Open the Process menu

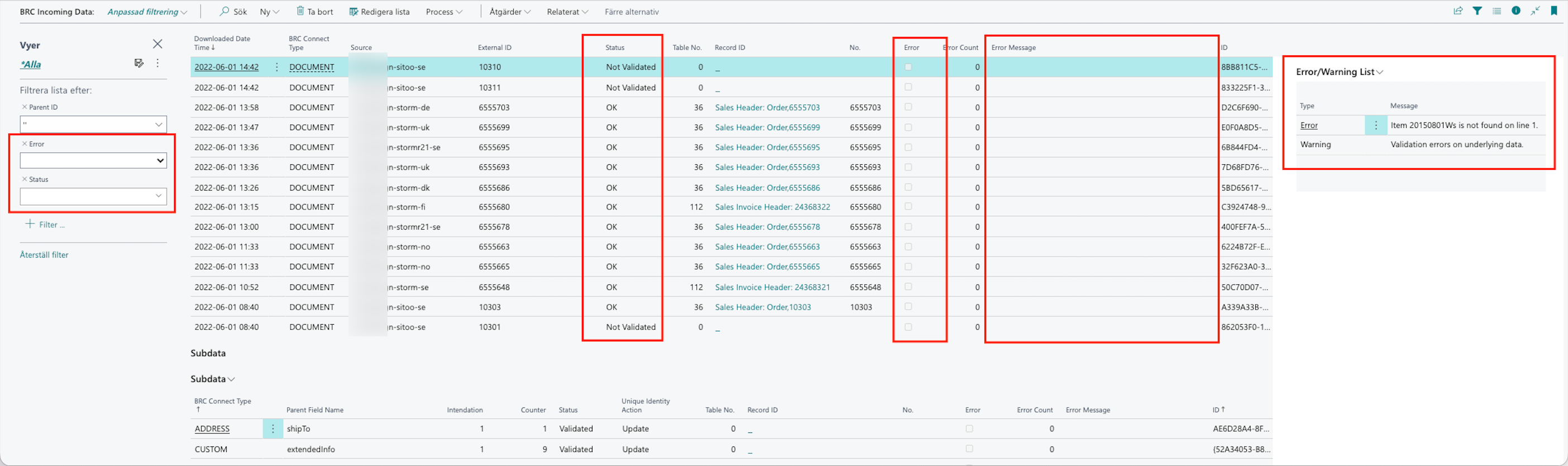click(444, 12)
